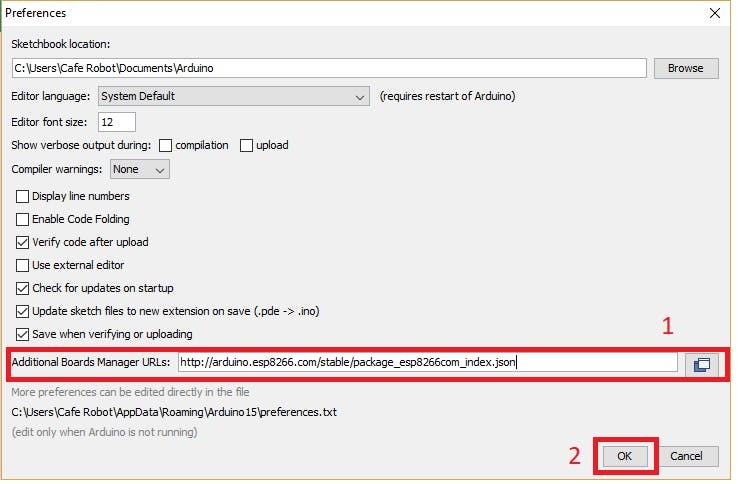Screen dimensions: 744x484
Task: Click into the Editor font size field
Action: (x=117, y=122)
